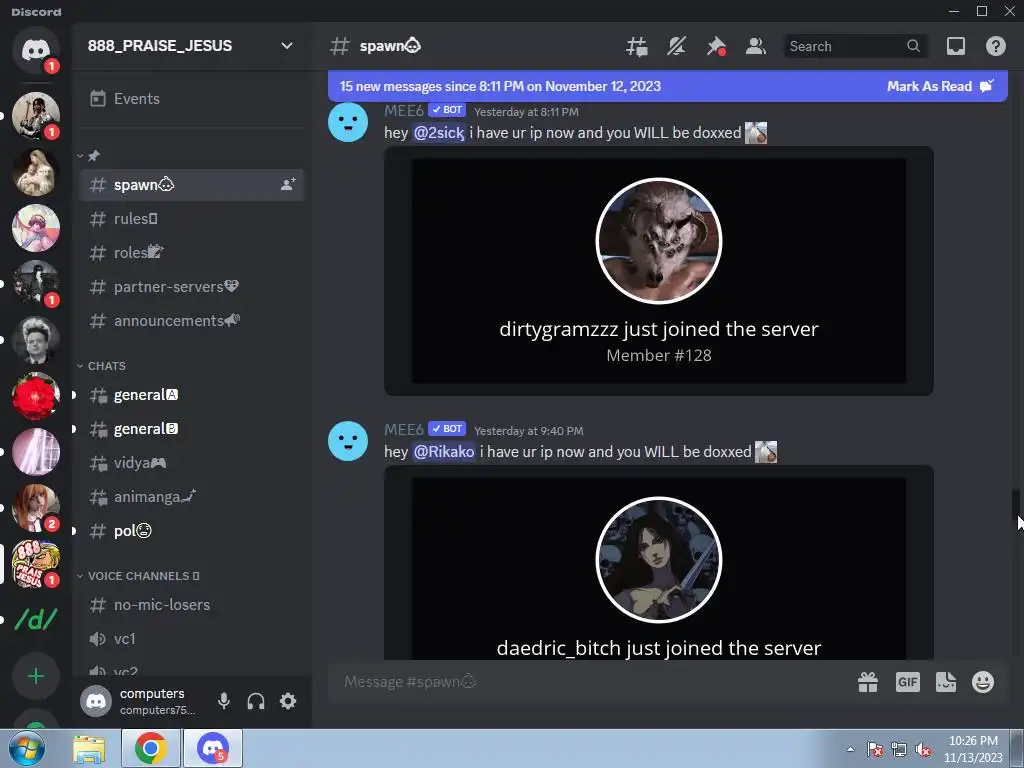
Task: Open Discord direct messages home icon
Action: tap(36, 50)
